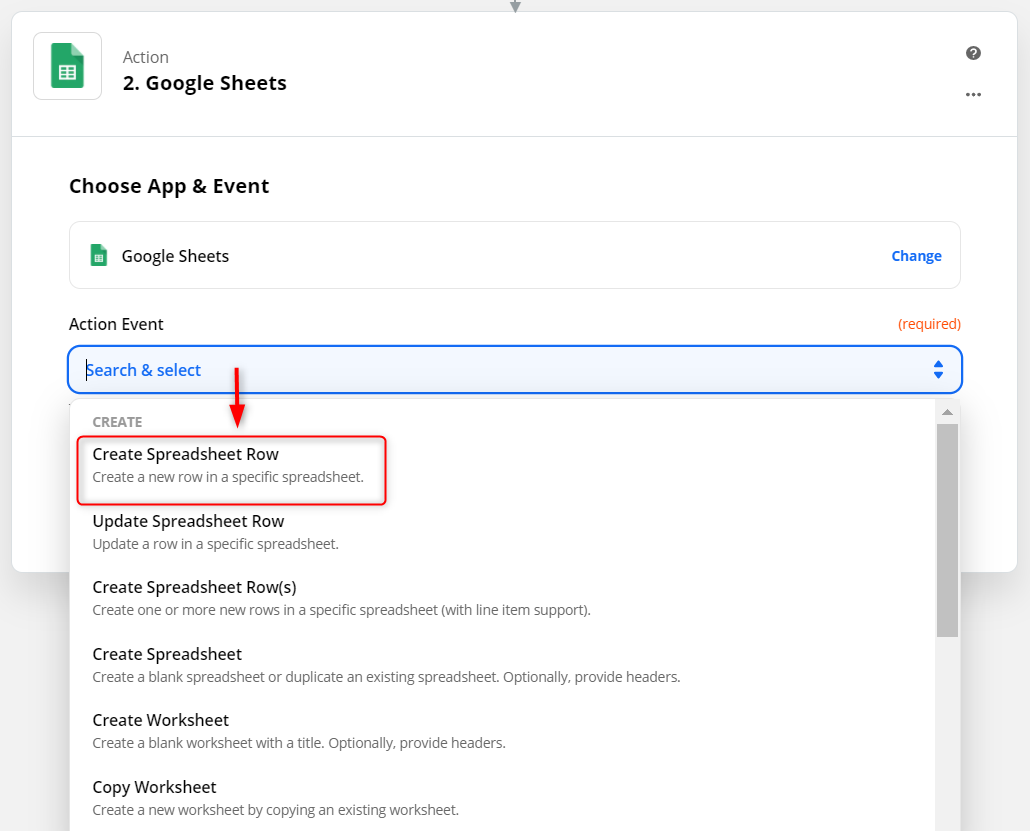Open the help question mark icon
The image size is (1030, 831).
973,53
